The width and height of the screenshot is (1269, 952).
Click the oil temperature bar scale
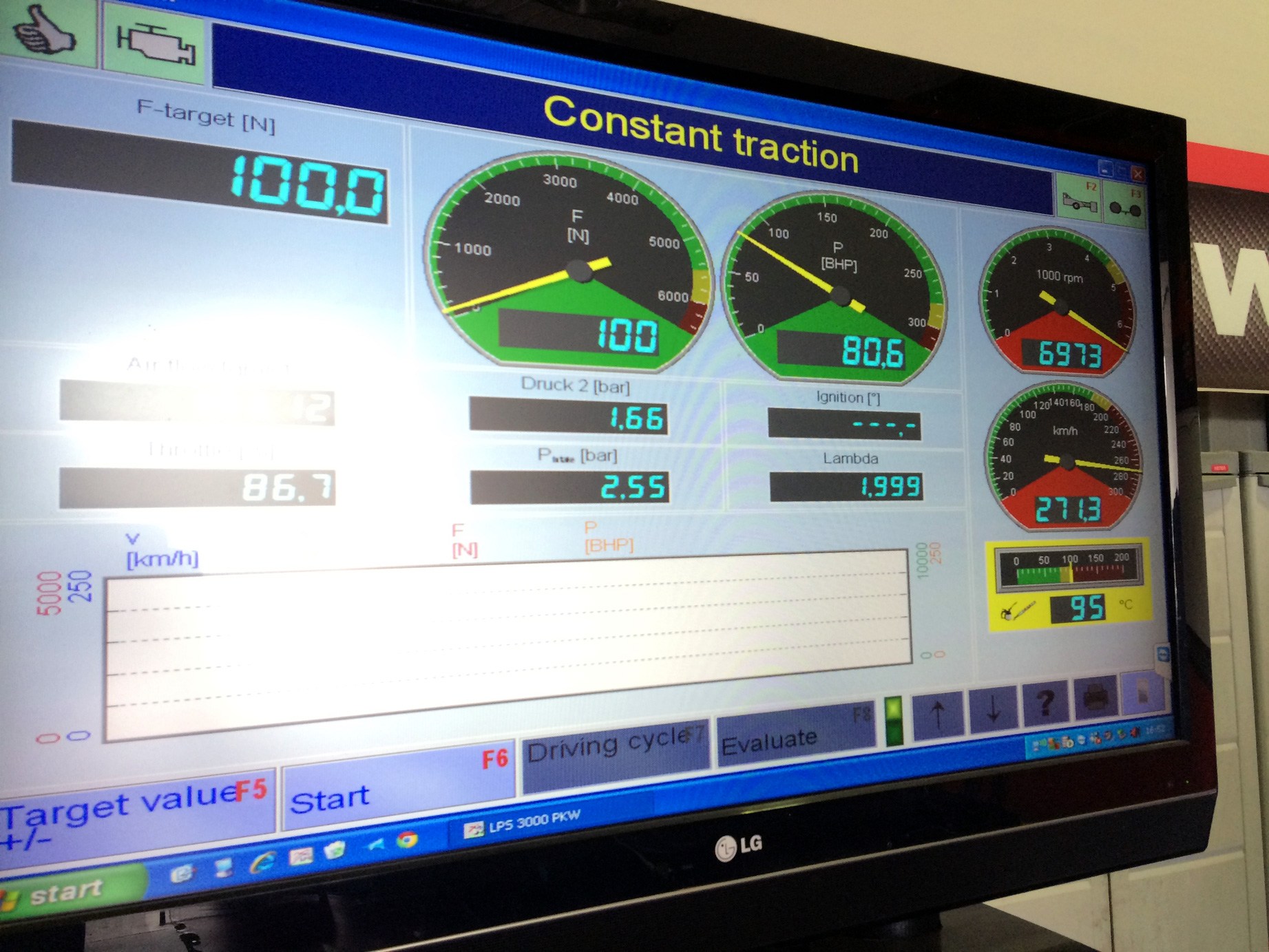1070,567
